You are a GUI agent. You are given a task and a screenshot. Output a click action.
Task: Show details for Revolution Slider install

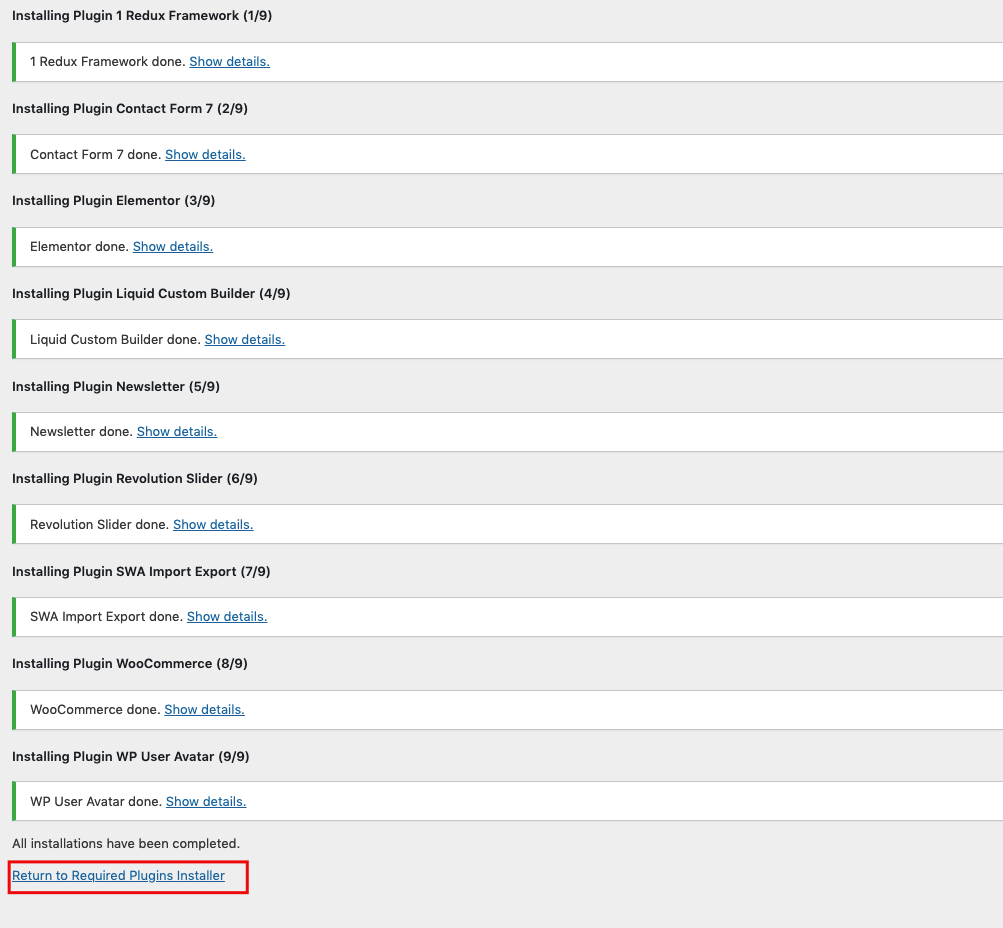(x=213, y=525)
